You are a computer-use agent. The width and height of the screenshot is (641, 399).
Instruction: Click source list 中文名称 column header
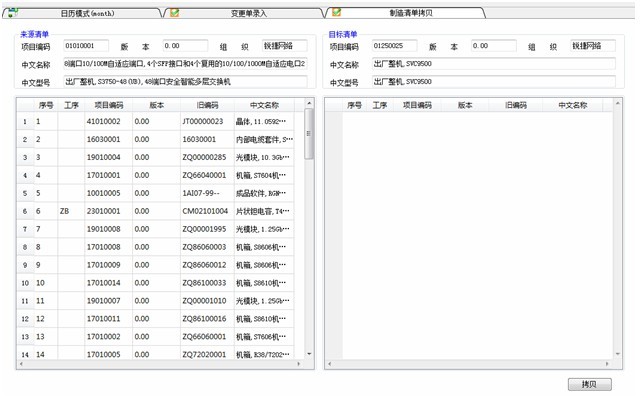point(264,105)
